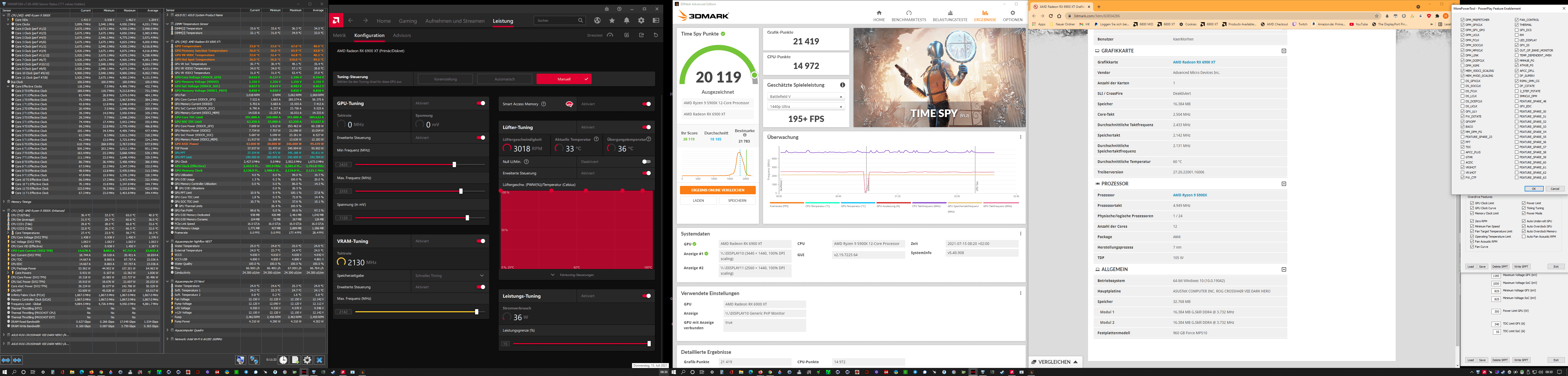Uncheck DPM_PREFETCHER in MorePowerTool
Image resolution: width=1568 pixels, height=376 pixels.
point(1462,20)
